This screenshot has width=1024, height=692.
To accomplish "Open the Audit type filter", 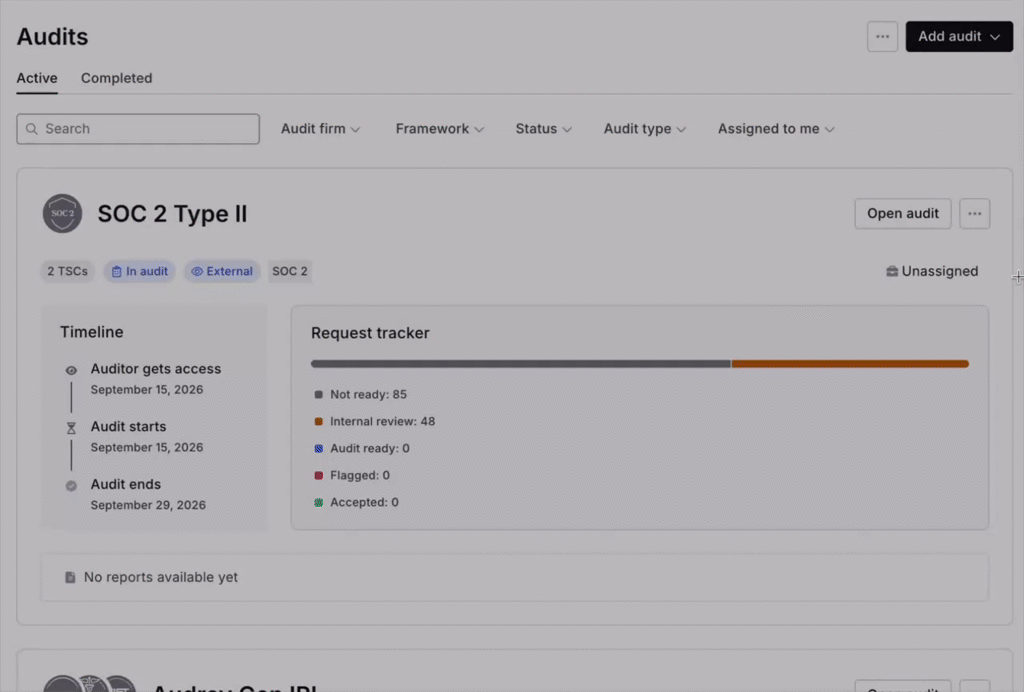I will (x=645, y=129).
